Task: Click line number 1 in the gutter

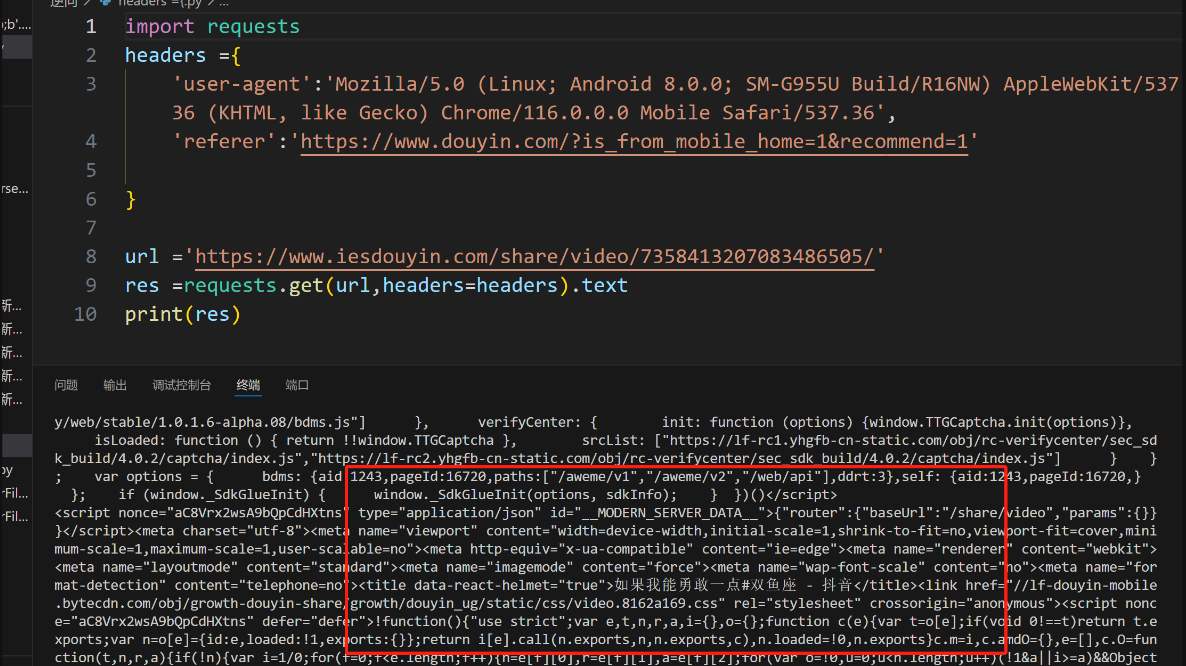Action: 91,27
